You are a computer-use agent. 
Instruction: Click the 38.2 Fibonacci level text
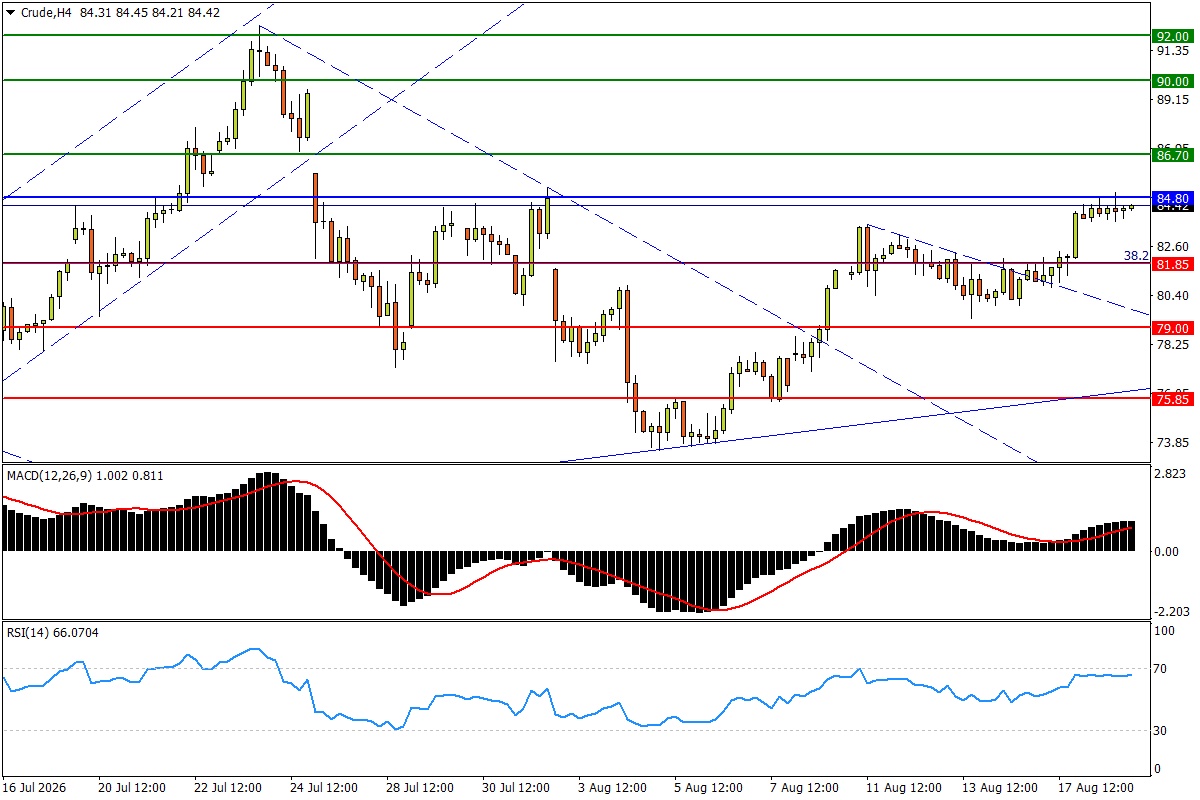pos(1135,256)
